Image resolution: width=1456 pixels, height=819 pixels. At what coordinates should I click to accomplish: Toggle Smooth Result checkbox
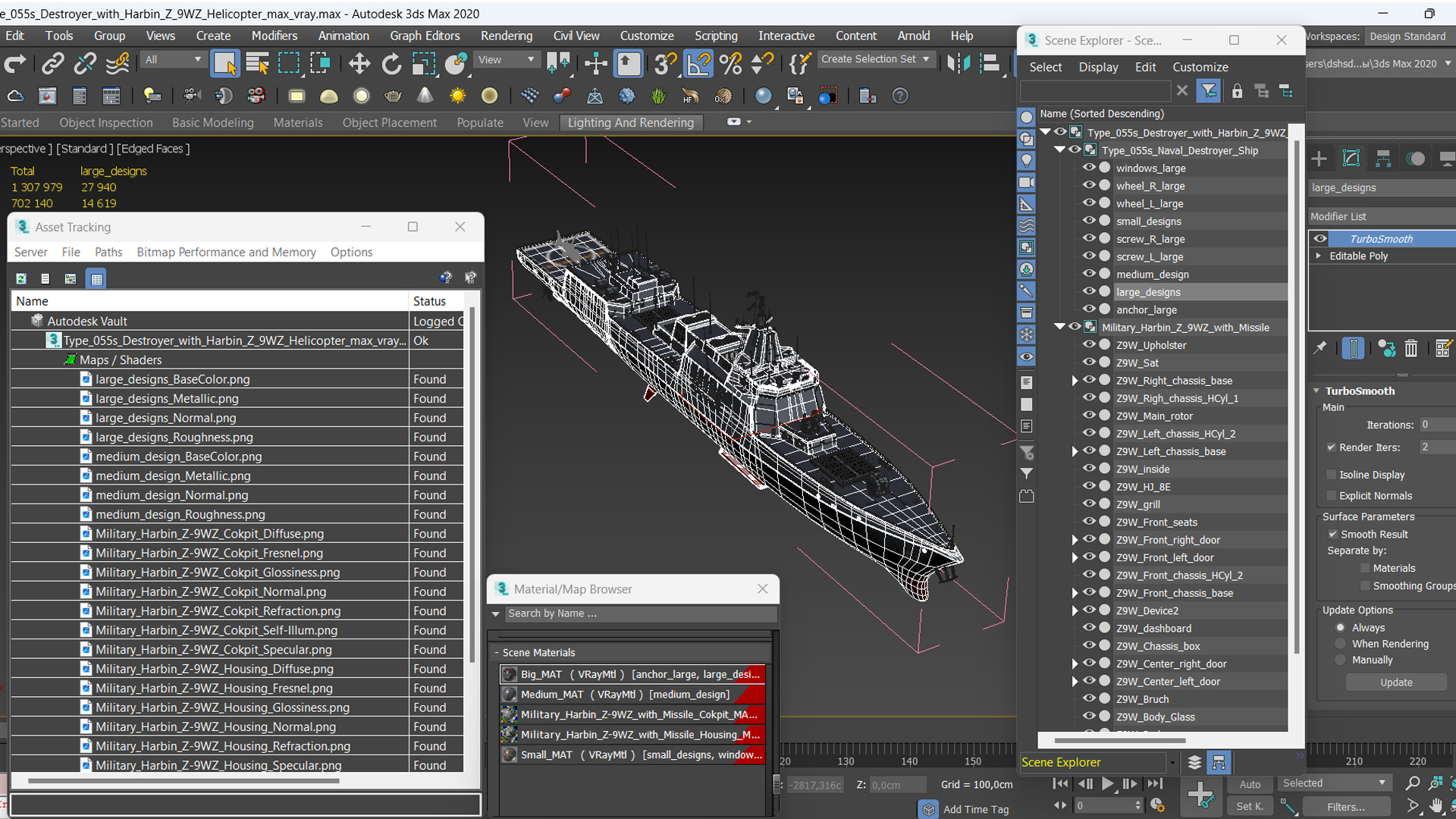[1332, 534]
